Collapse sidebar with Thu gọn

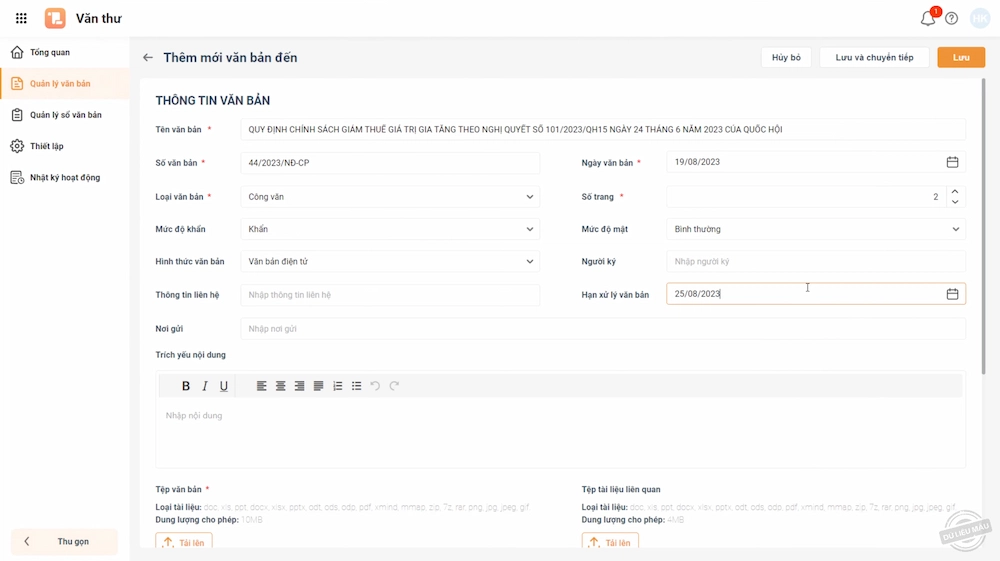click(x=64, y=541)
